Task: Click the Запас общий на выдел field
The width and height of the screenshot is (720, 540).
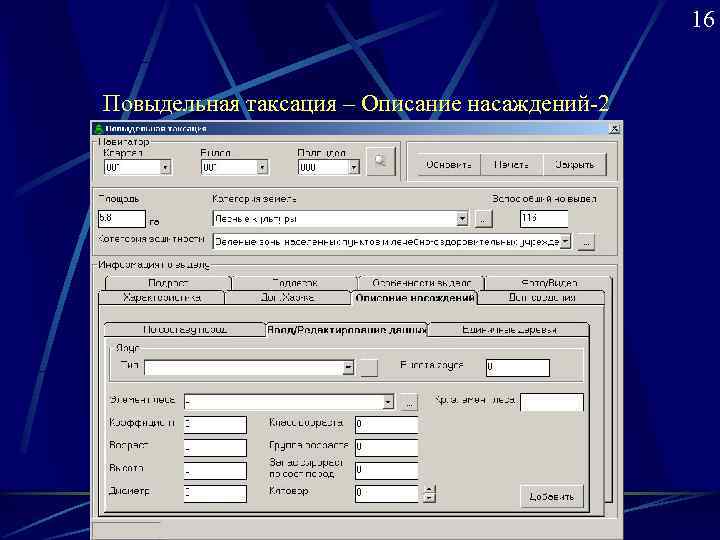Action: (544, 219)
